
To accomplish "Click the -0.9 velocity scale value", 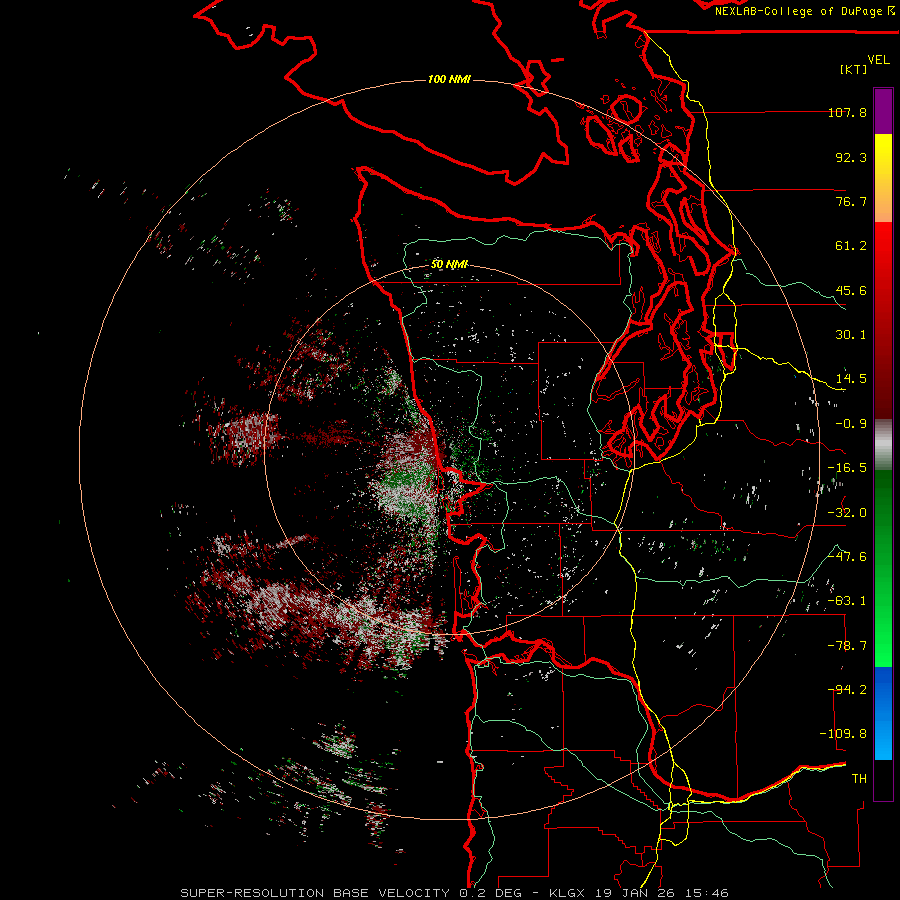I will click(x=851, y=424).
